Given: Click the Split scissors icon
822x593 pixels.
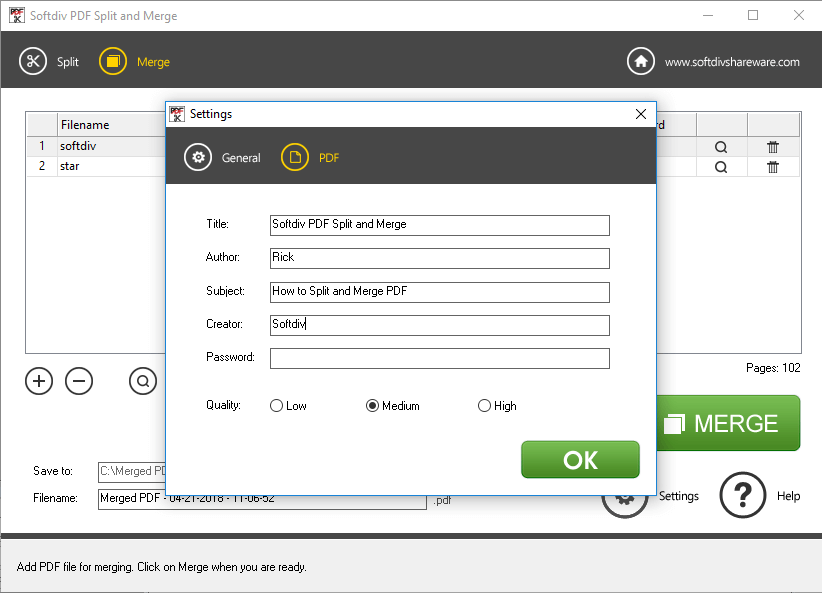Looking at the screenshot, I should pos(33,61).
